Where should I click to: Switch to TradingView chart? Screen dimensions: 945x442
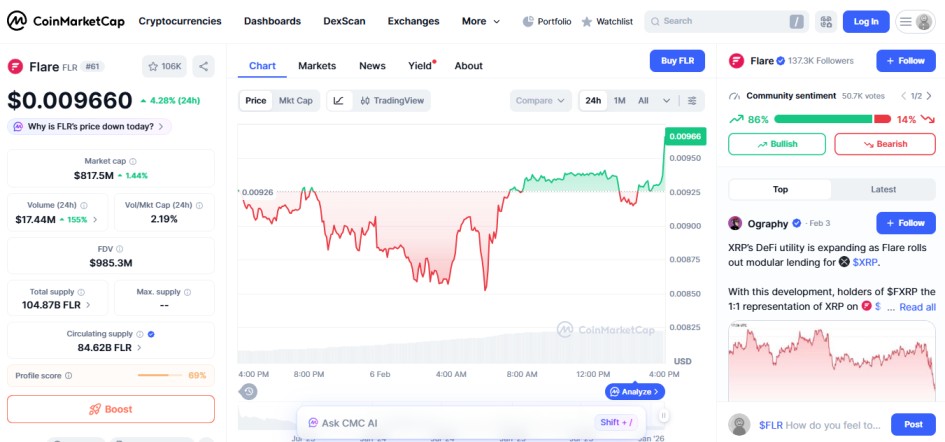click(392, 101)
